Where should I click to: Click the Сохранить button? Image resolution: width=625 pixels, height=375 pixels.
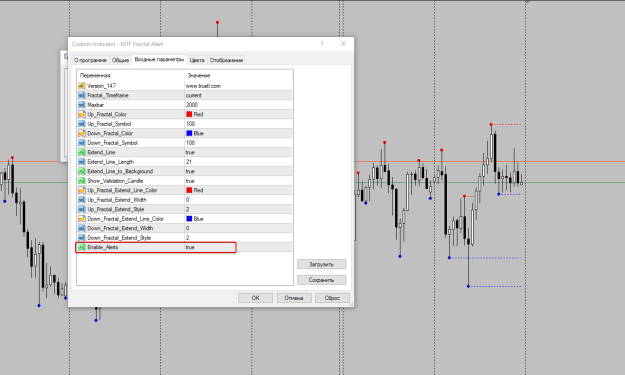click(321, 280)
